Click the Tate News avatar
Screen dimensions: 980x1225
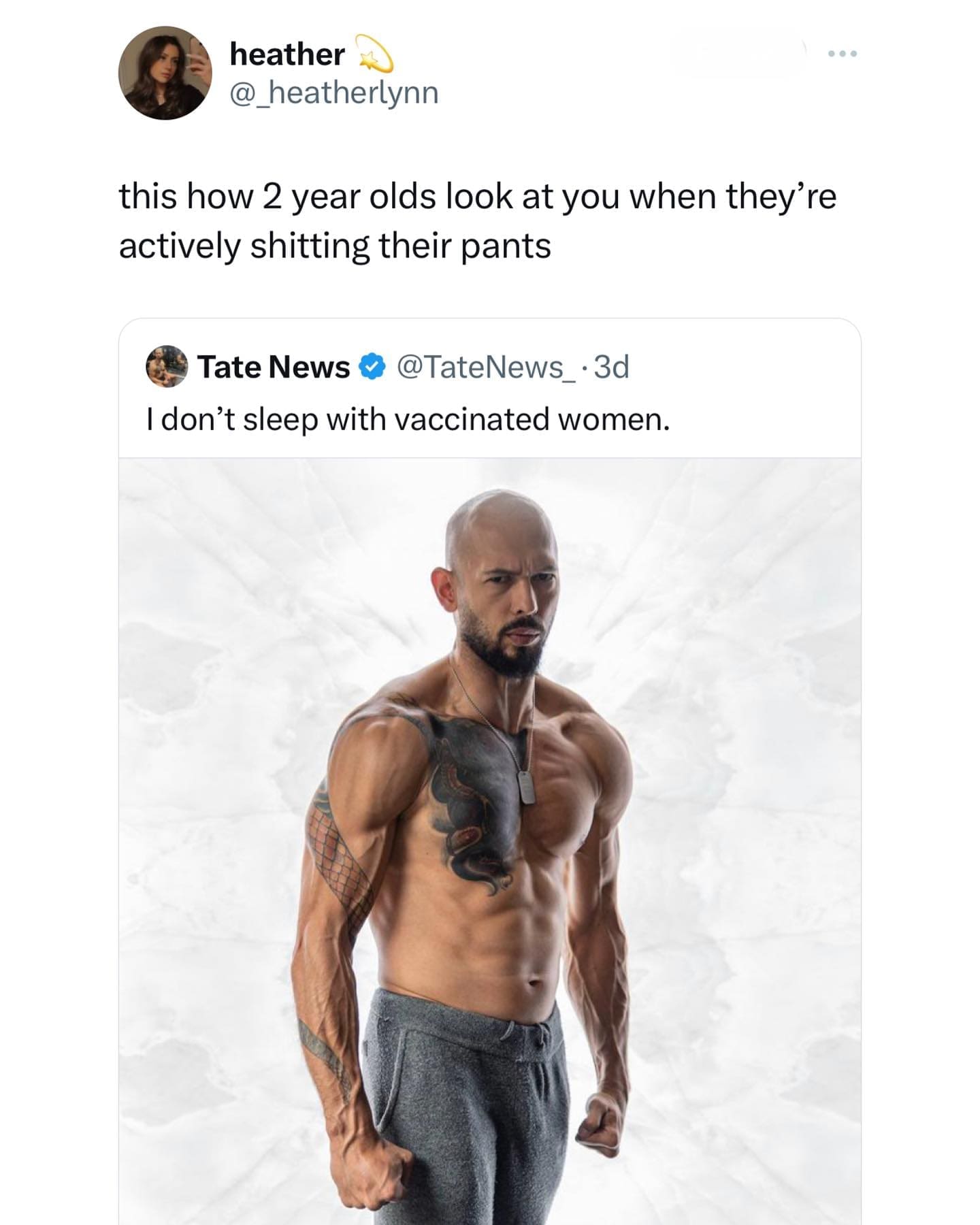(x=167, y=366)
